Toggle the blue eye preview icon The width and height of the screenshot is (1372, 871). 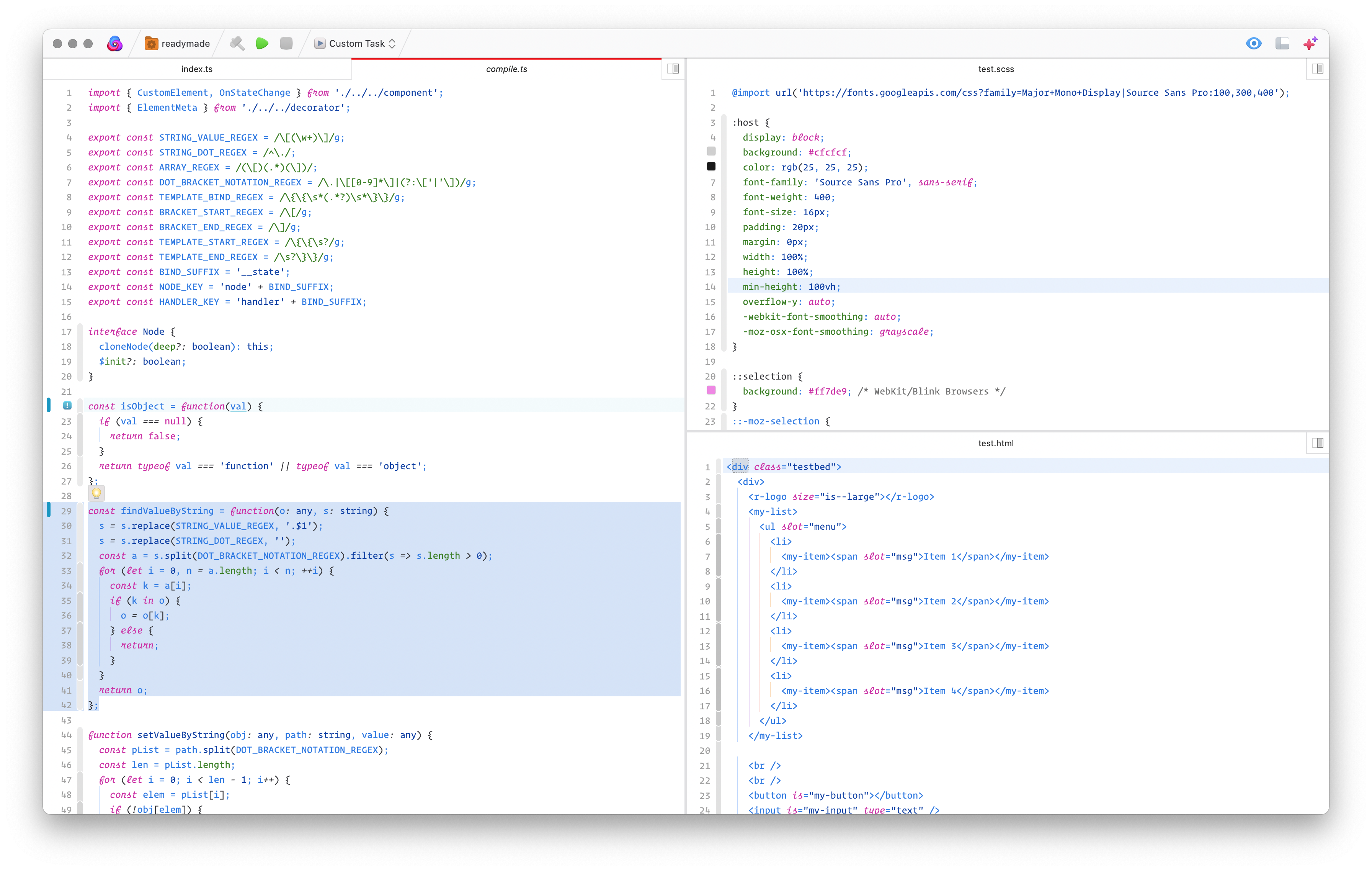pyautogui.click(x=1253, y=43)
